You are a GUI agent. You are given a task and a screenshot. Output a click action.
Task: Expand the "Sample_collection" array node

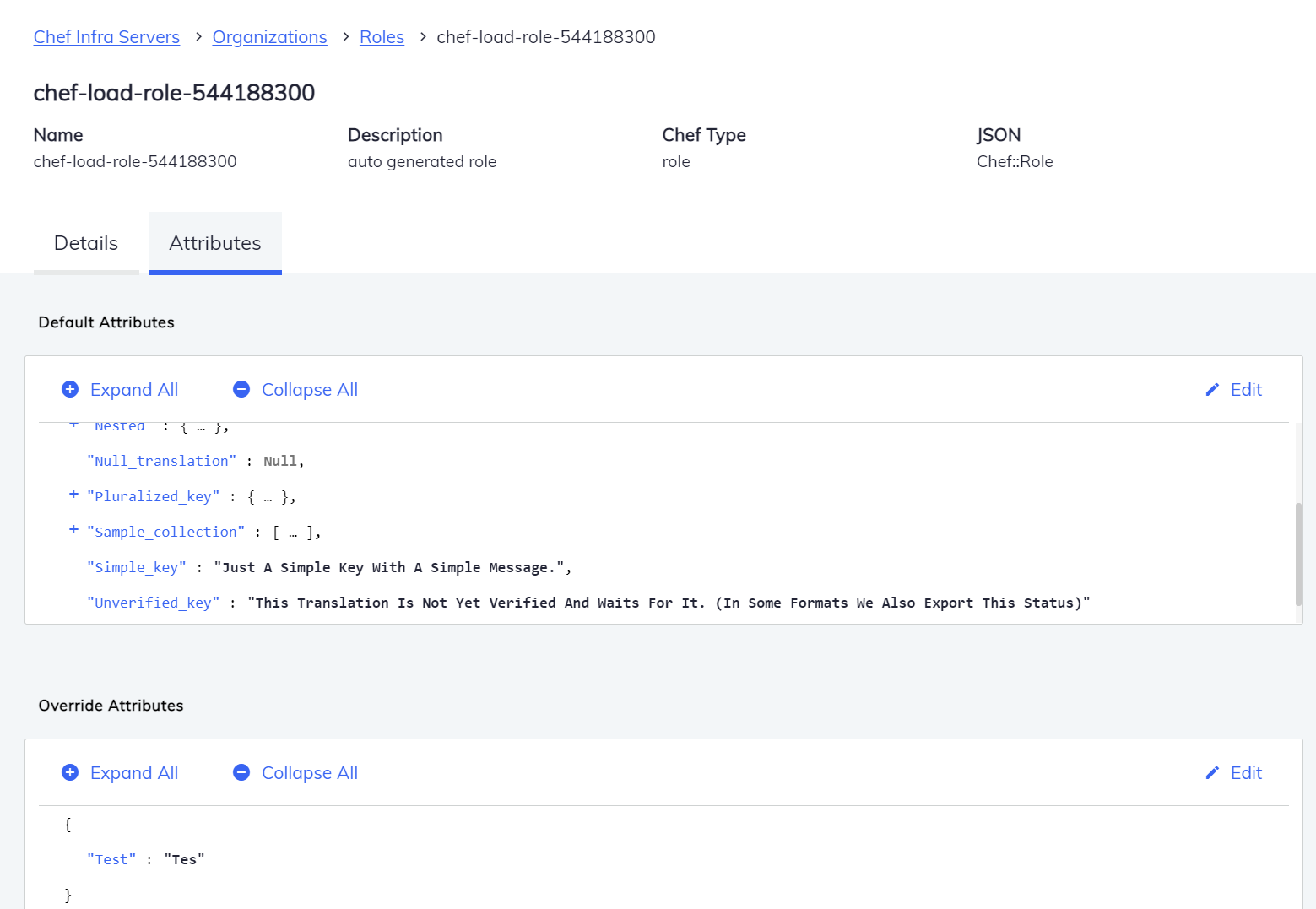[x=73, y=530]
